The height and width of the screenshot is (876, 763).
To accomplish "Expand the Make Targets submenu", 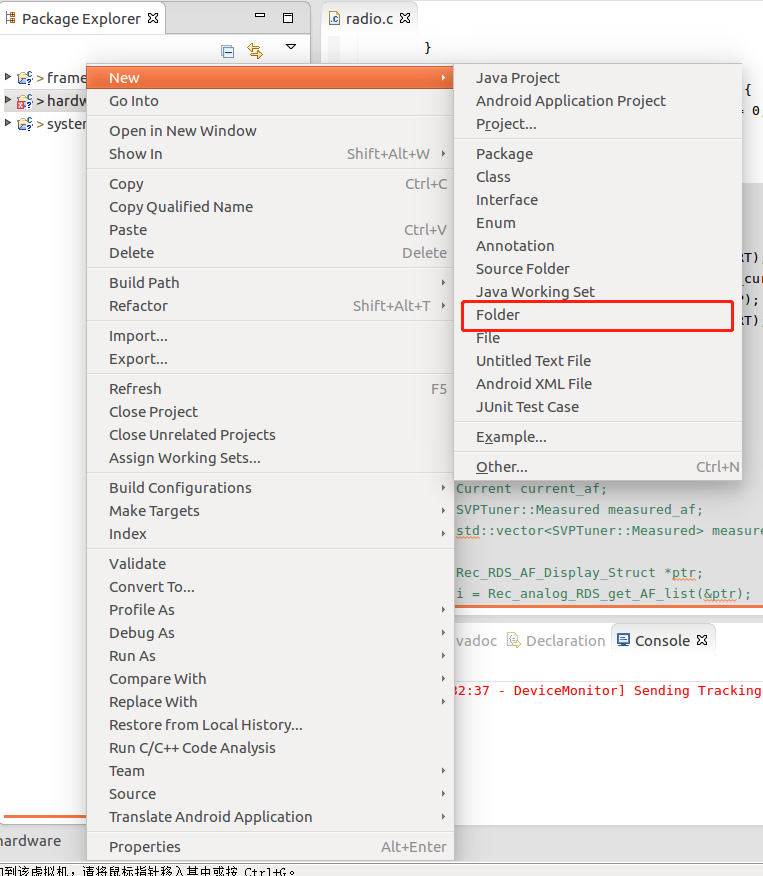I will pos(270,511).
